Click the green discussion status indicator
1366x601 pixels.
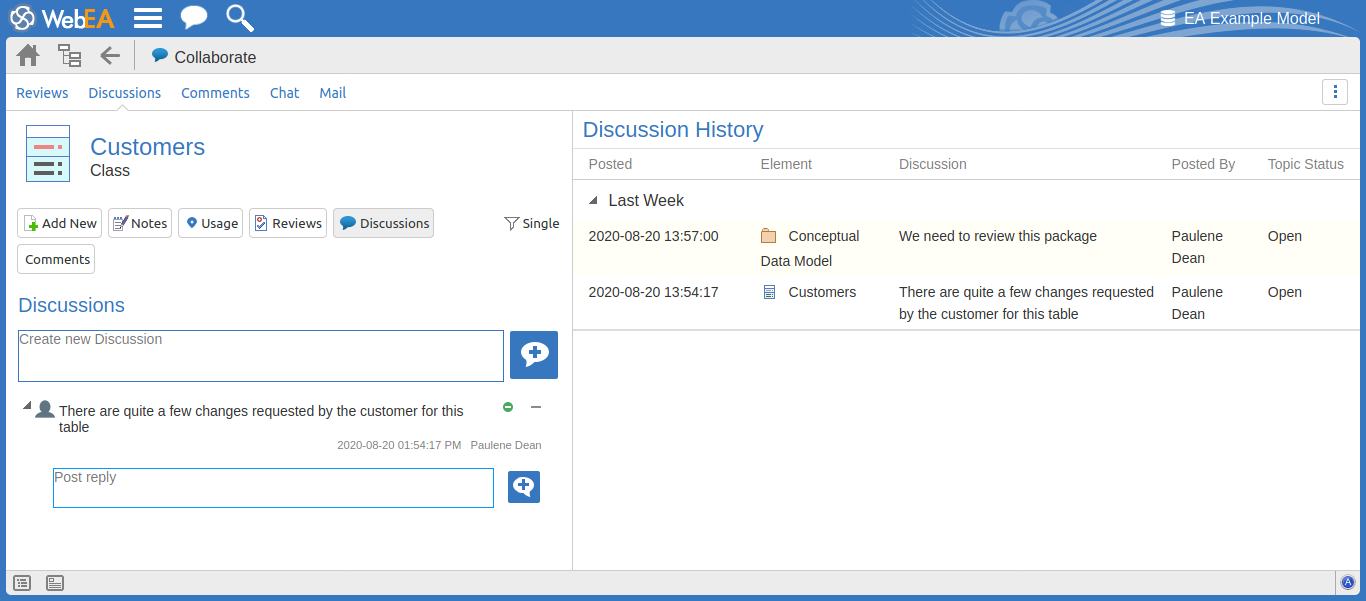click(x=508, y=407)
